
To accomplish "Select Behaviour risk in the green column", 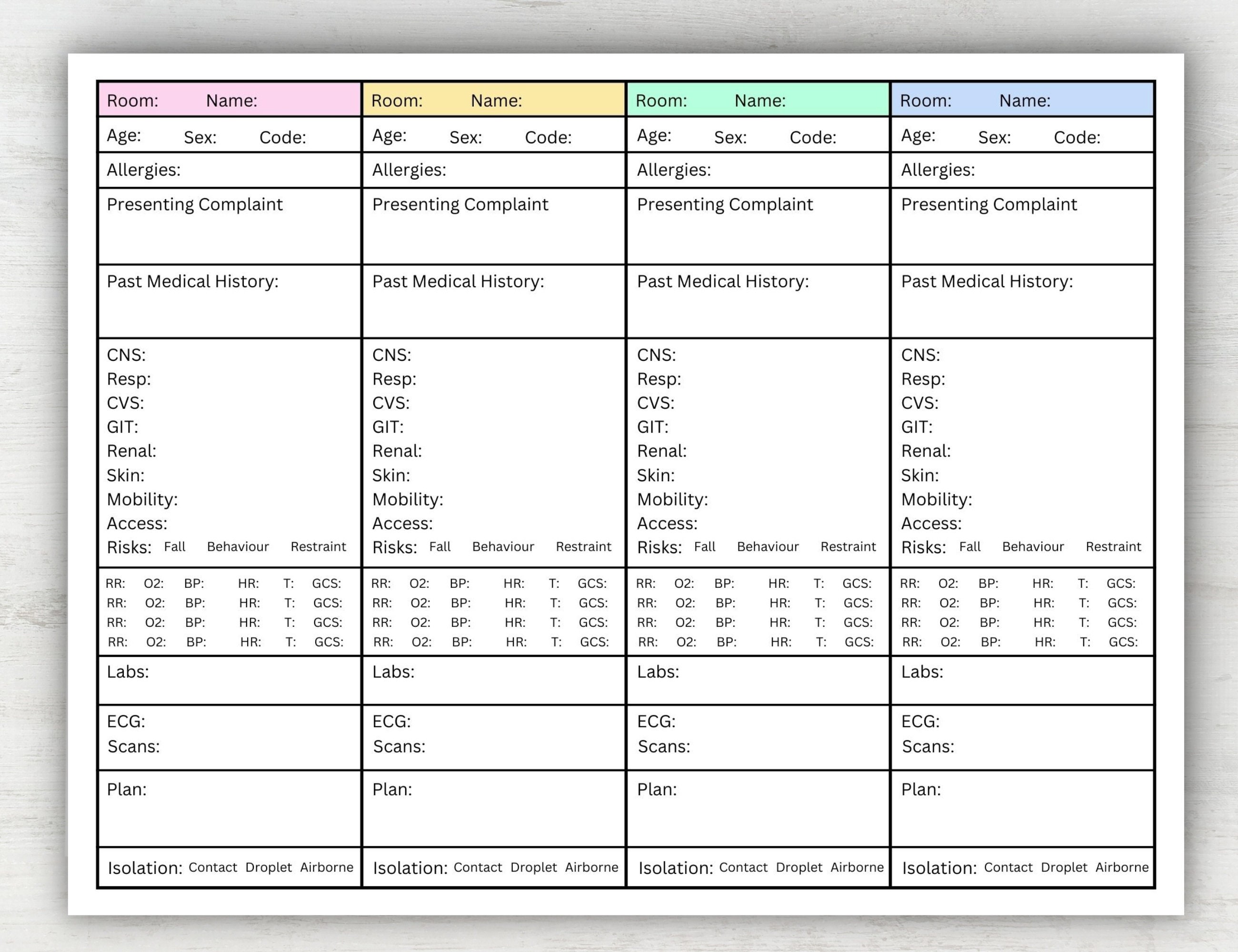I will (x=768, y=547).
